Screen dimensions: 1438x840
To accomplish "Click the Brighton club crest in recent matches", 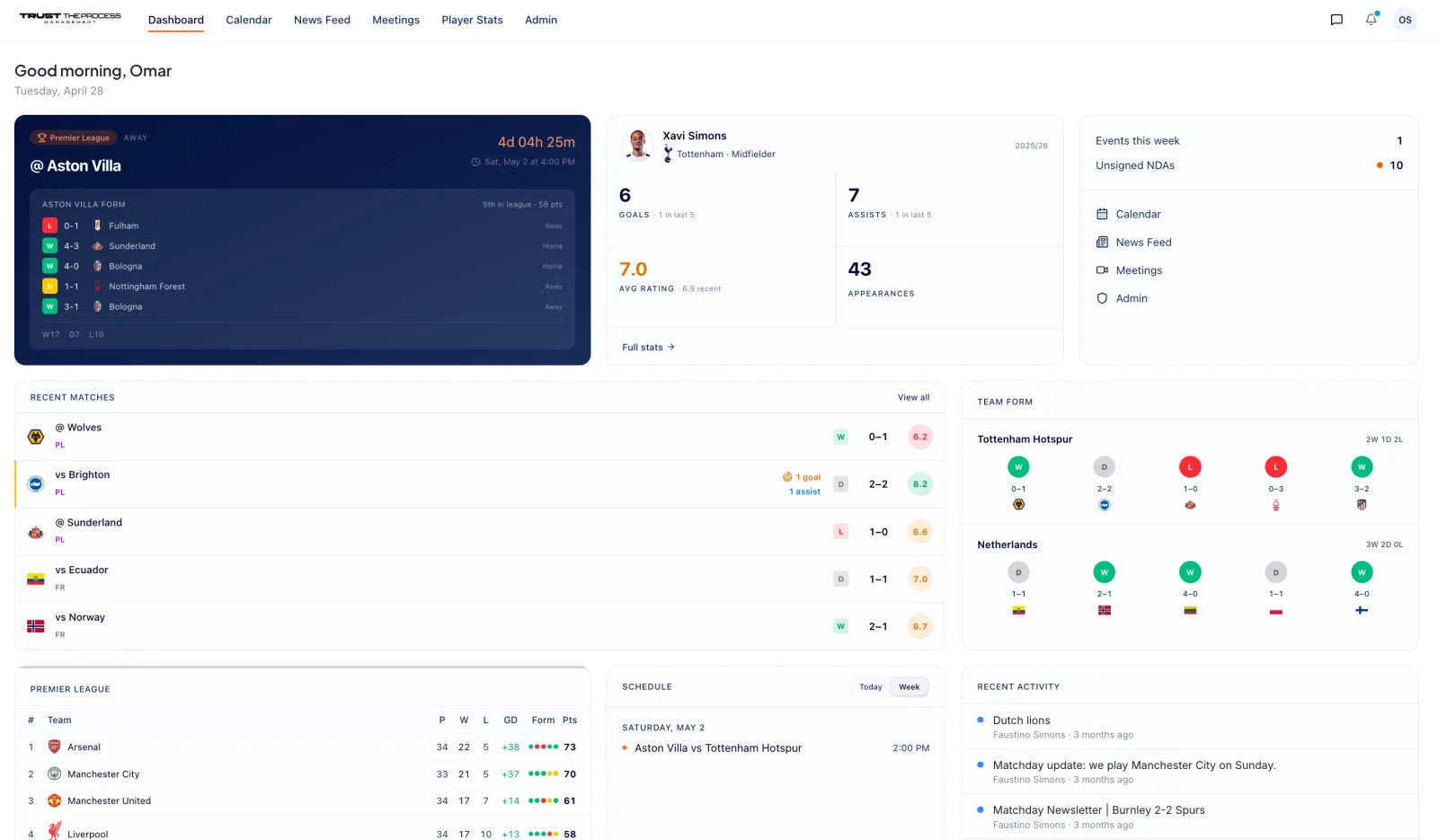I will click(x=35, y=483).
